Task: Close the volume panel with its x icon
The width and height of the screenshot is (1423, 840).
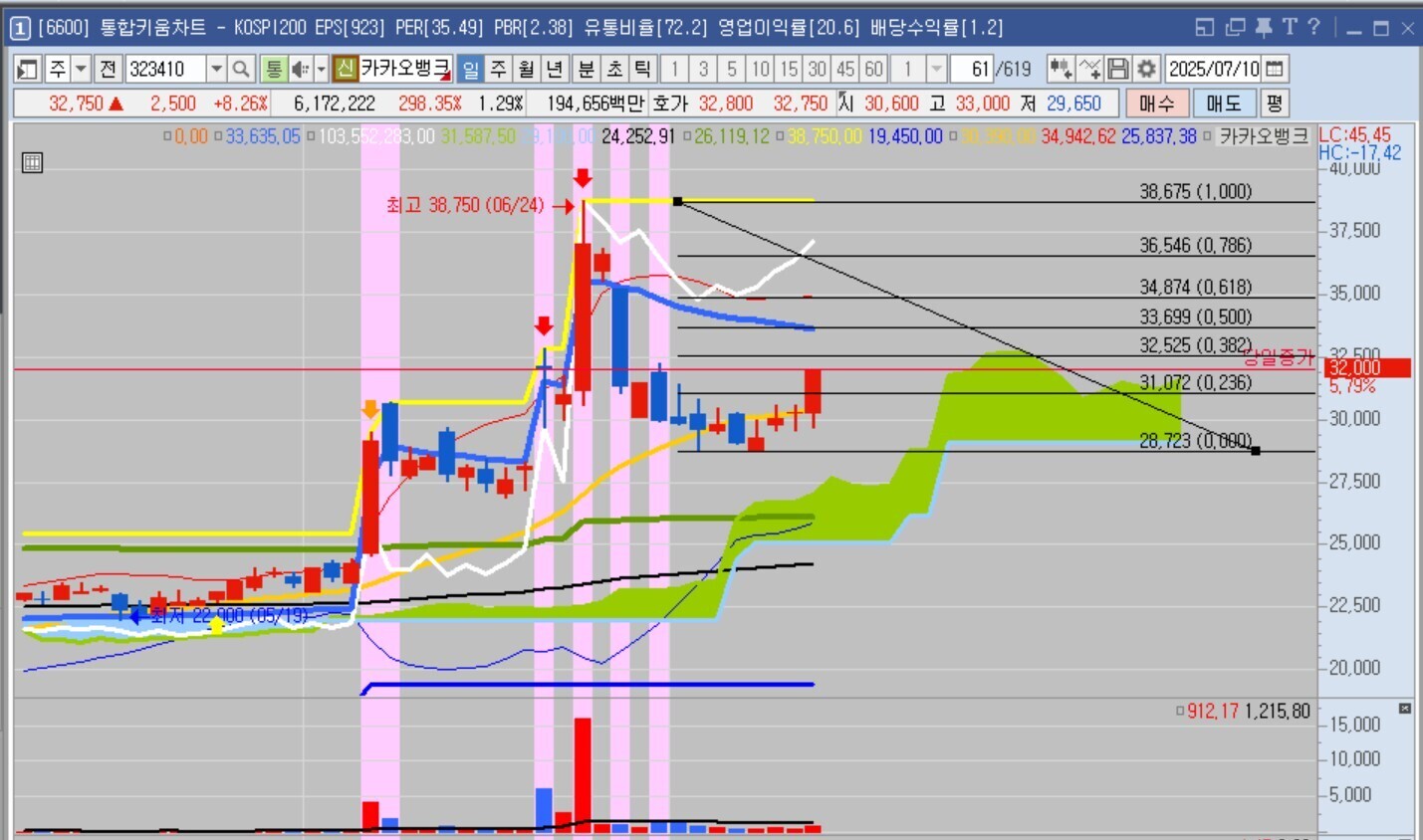Action: (x=1404, y=709)
